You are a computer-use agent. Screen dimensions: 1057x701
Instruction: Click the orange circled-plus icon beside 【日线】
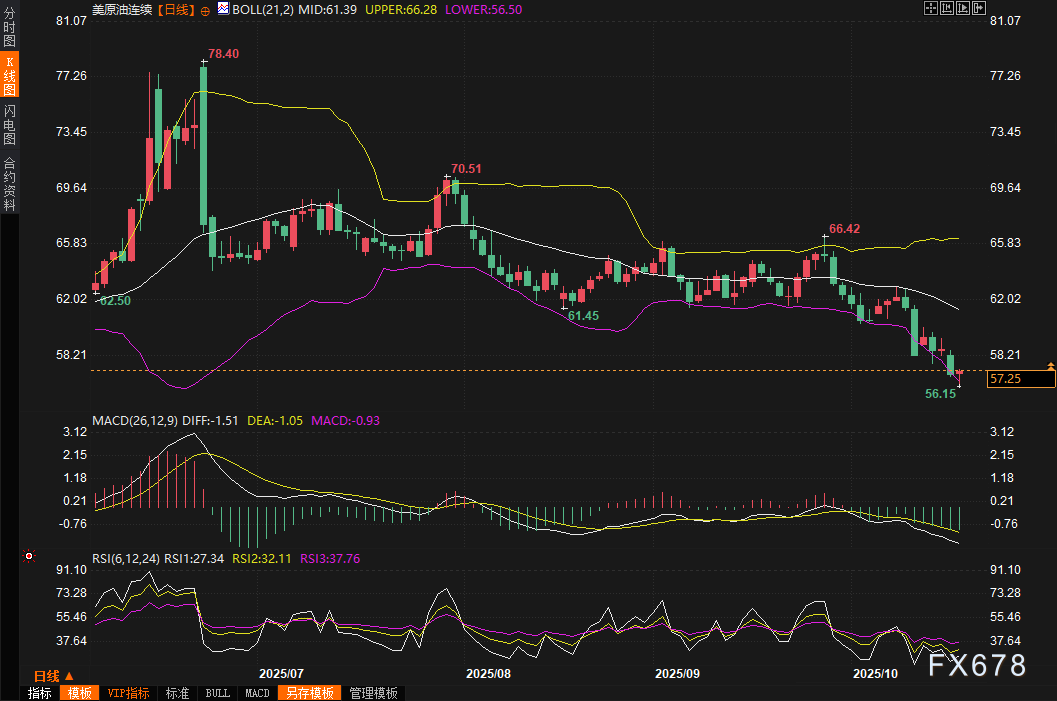[x=205, y=11]
